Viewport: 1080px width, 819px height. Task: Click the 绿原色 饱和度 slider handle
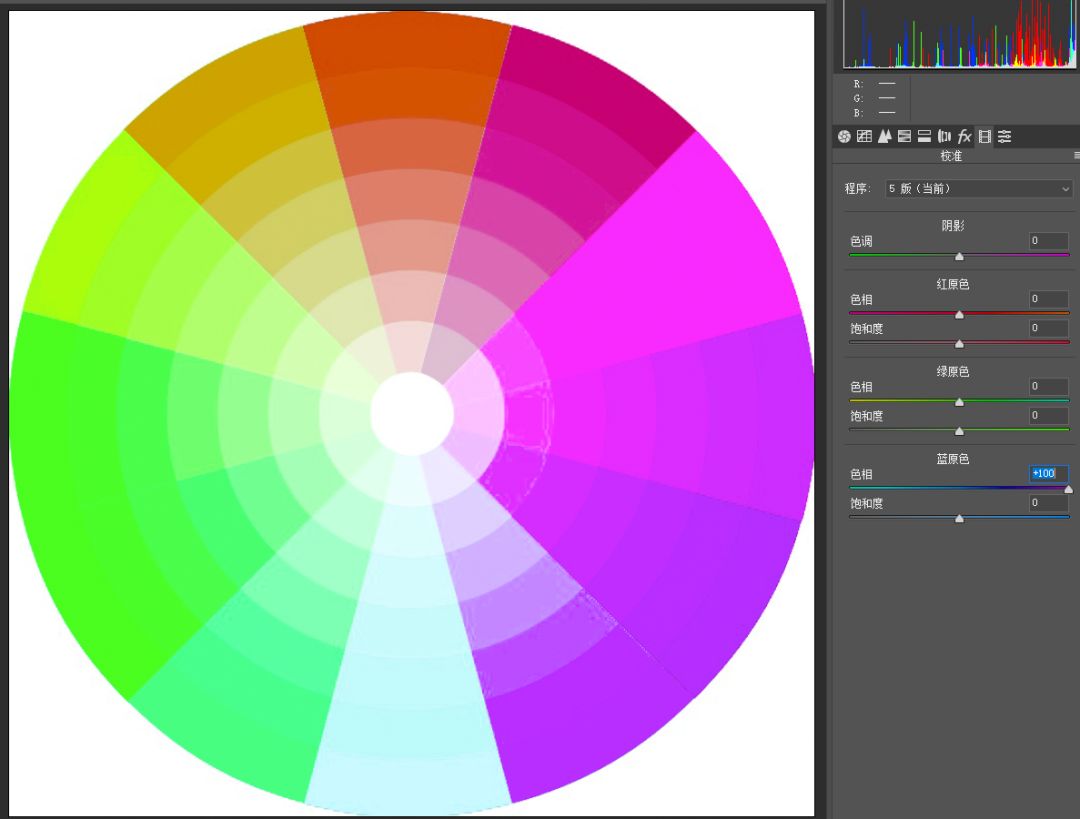point(959,431)
